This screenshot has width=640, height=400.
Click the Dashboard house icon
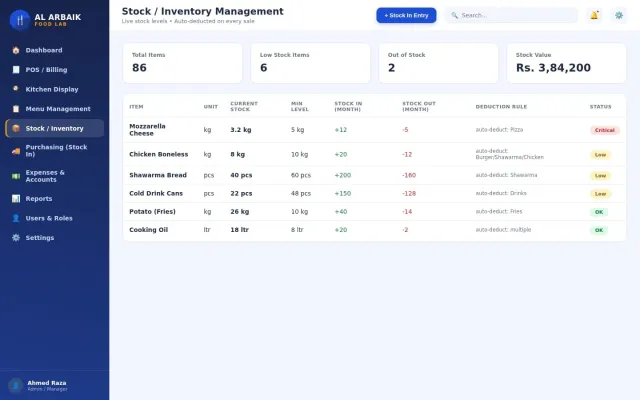point(16,50)
